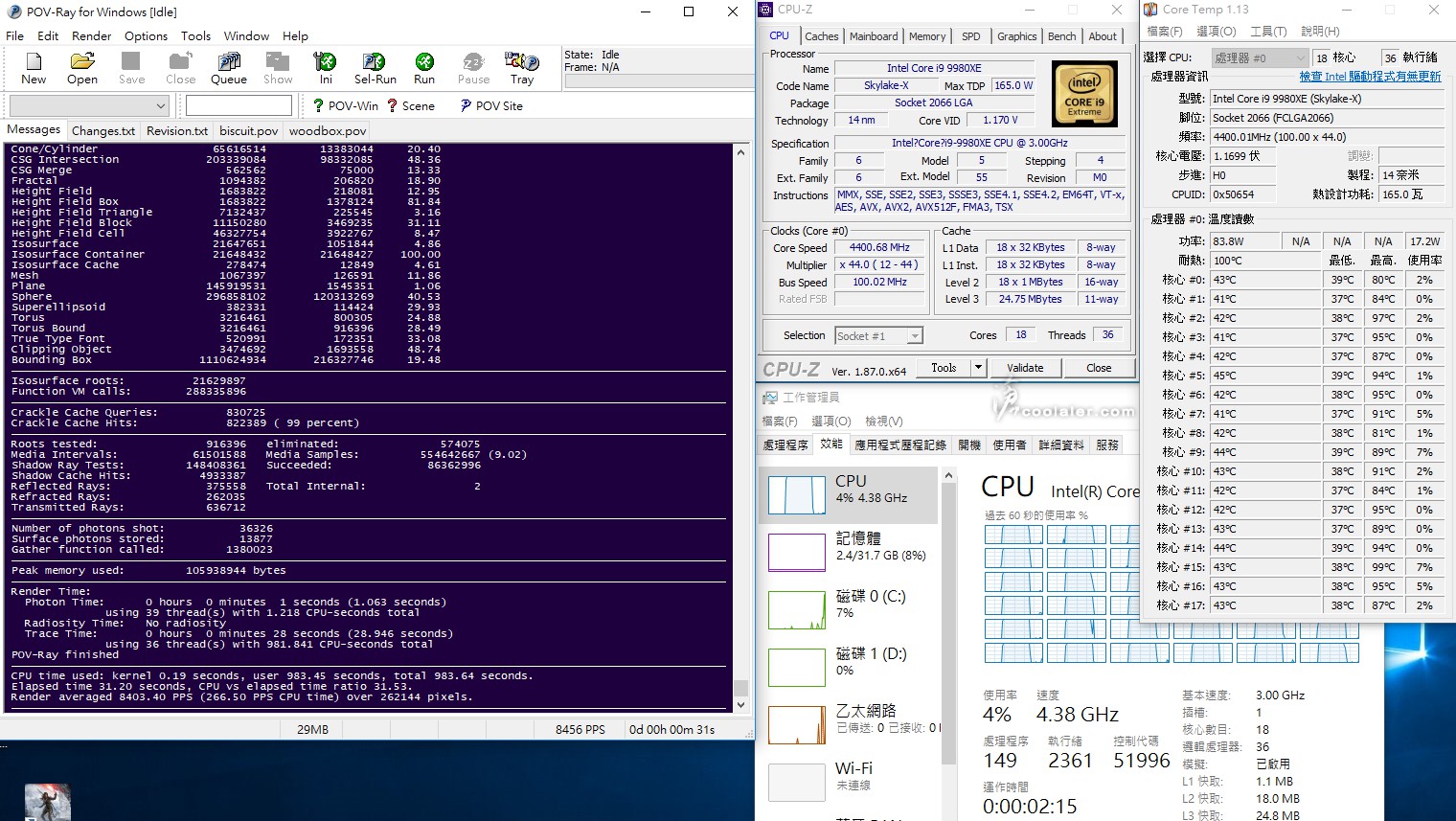Image resolution: width=1456 pixels, height=821 pixels.
Task: Open the SPD tab in CPU-Z
Action: (x=971, y=36)
